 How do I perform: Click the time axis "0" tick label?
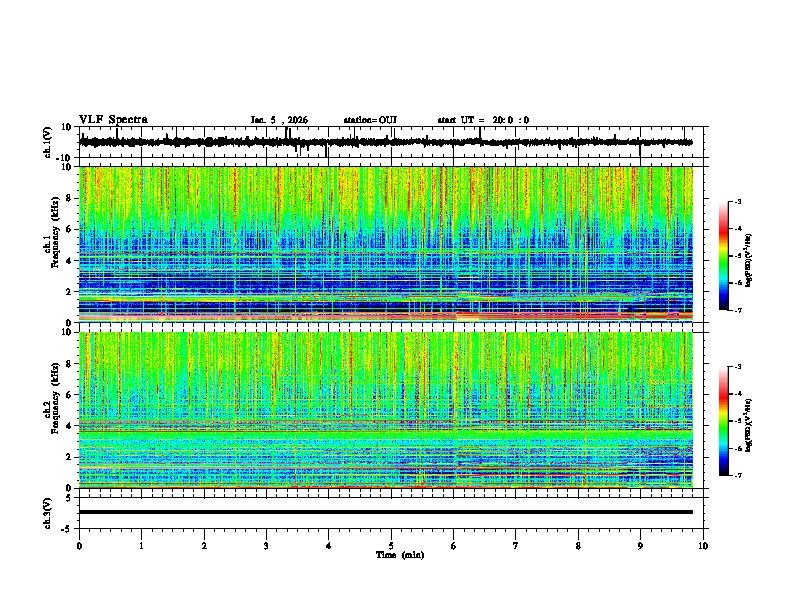click(x=79, y=546)
